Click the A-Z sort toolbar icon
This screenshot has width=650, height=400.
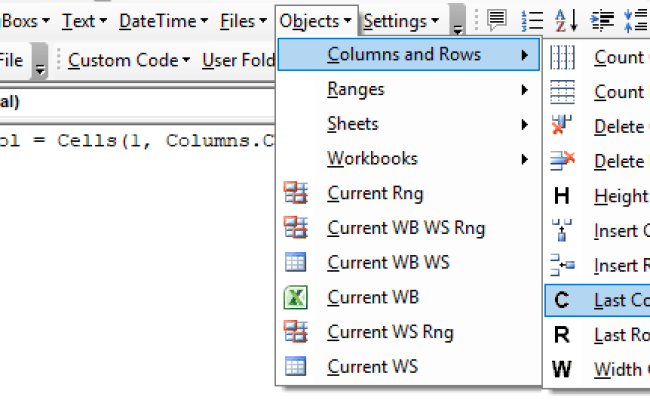click(566, 20)
